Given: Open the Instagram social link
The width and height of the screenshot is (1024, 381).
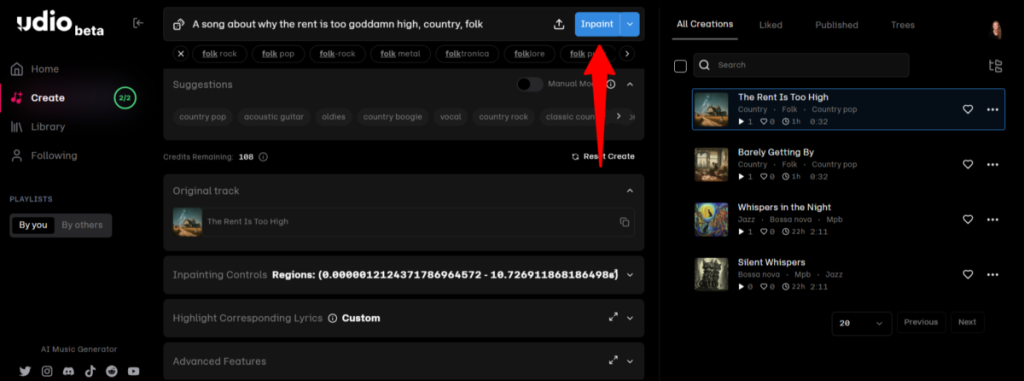Looking at the screenshot, I should [x=47, y=371].
